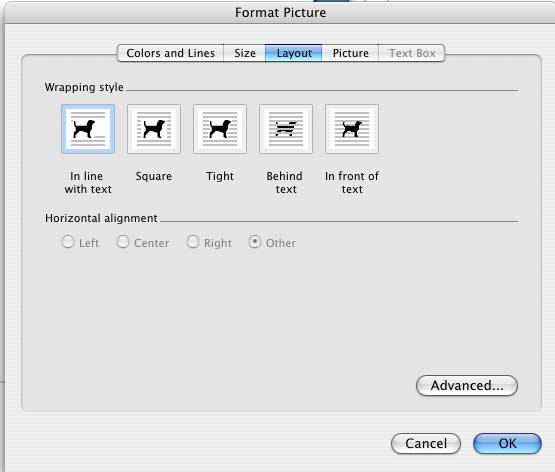Screen dimensions: 555x472
Task: Click the Tight wrapping label
Action: pos(220,176)
